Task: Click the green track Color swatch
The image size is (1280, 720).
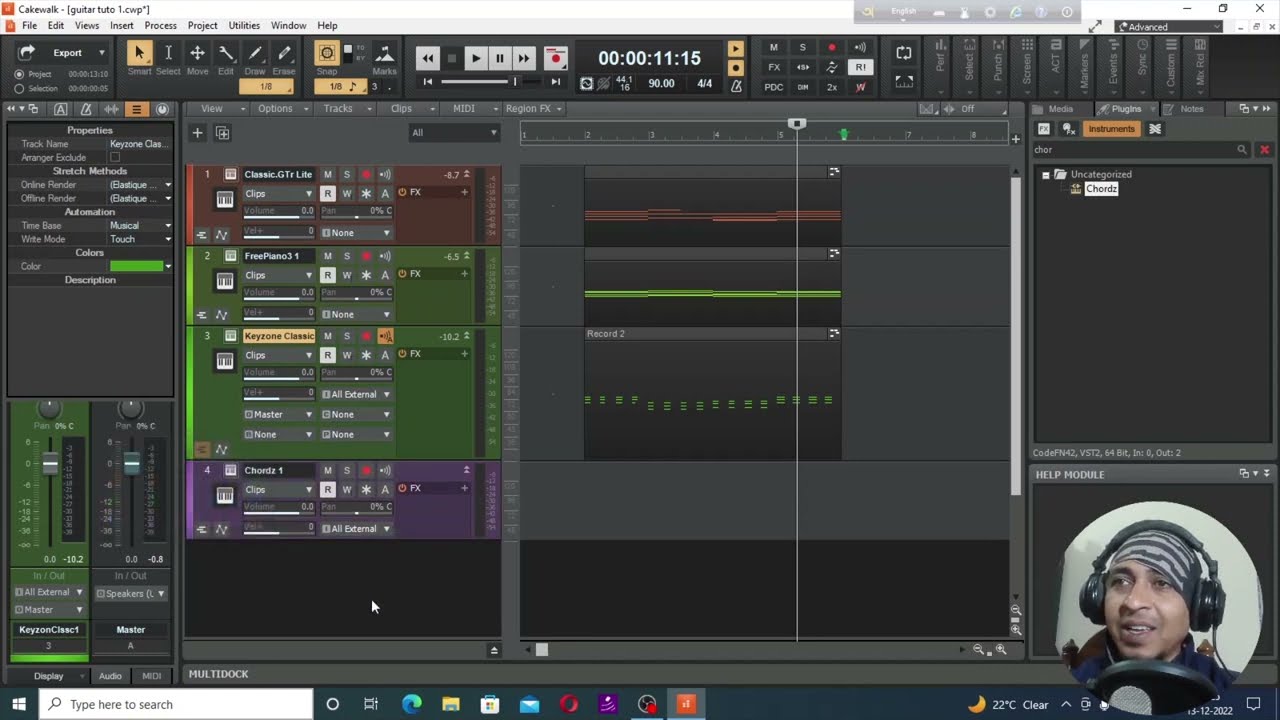Action: 136,267
